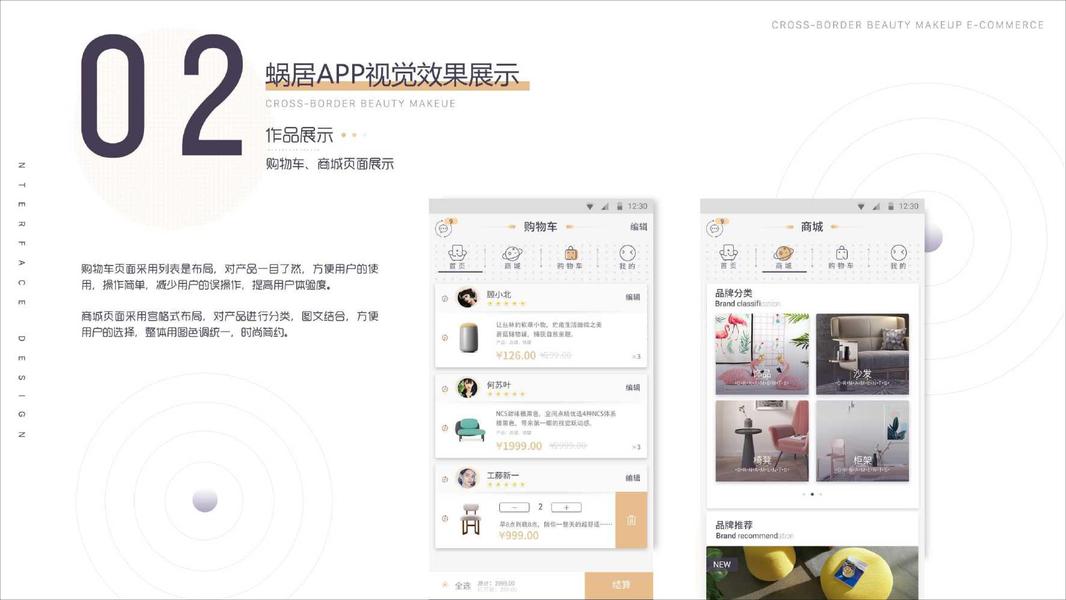Go to 首页 tab on 商城 screen
Screen dimensions: 1066x600
[729, 257]
